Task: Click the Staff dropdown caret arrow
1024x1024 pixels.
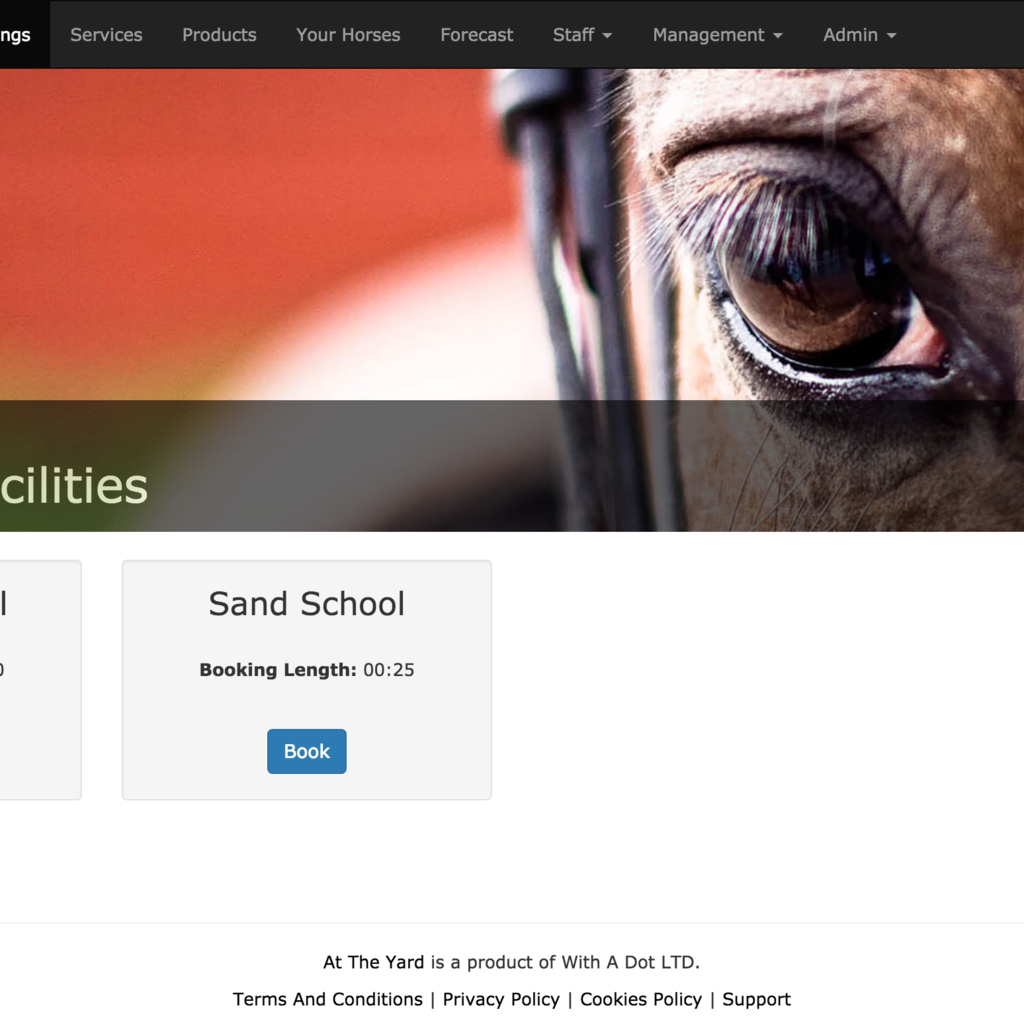Action: (x=607, y=36)
